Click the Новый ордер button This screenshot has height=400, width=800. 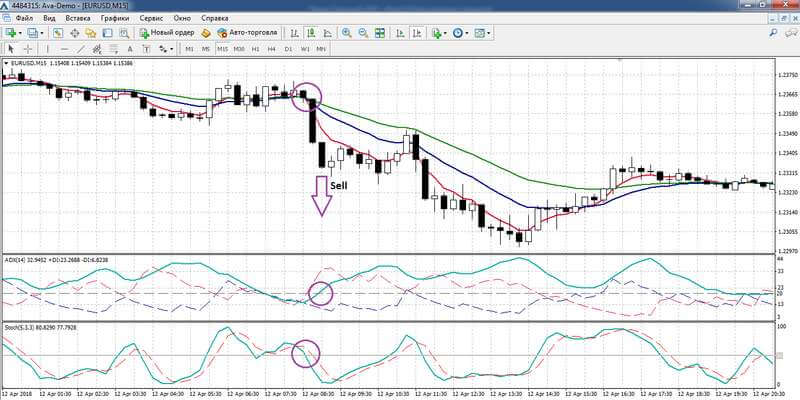coord(167,33)
